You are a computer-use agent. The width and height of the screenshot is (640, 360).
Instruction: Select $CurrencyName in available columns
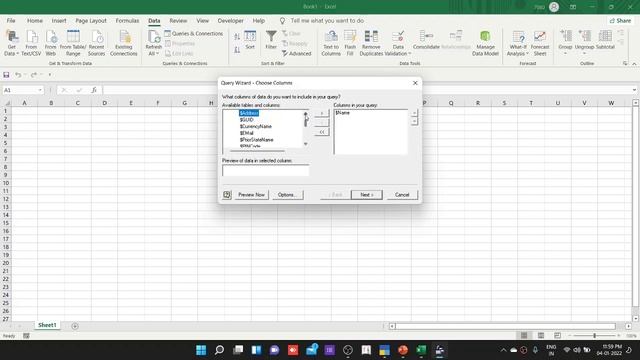click(256, 126)
